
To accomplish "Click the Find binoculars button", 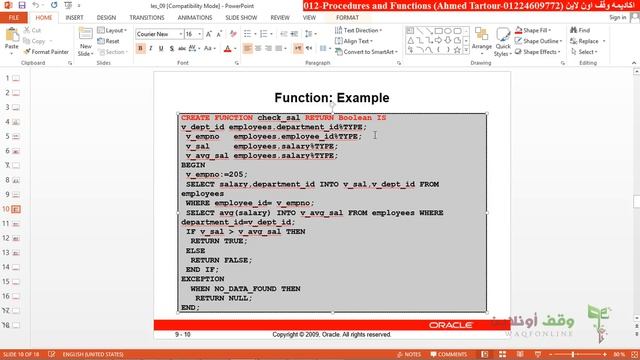I will coord(580,30).
